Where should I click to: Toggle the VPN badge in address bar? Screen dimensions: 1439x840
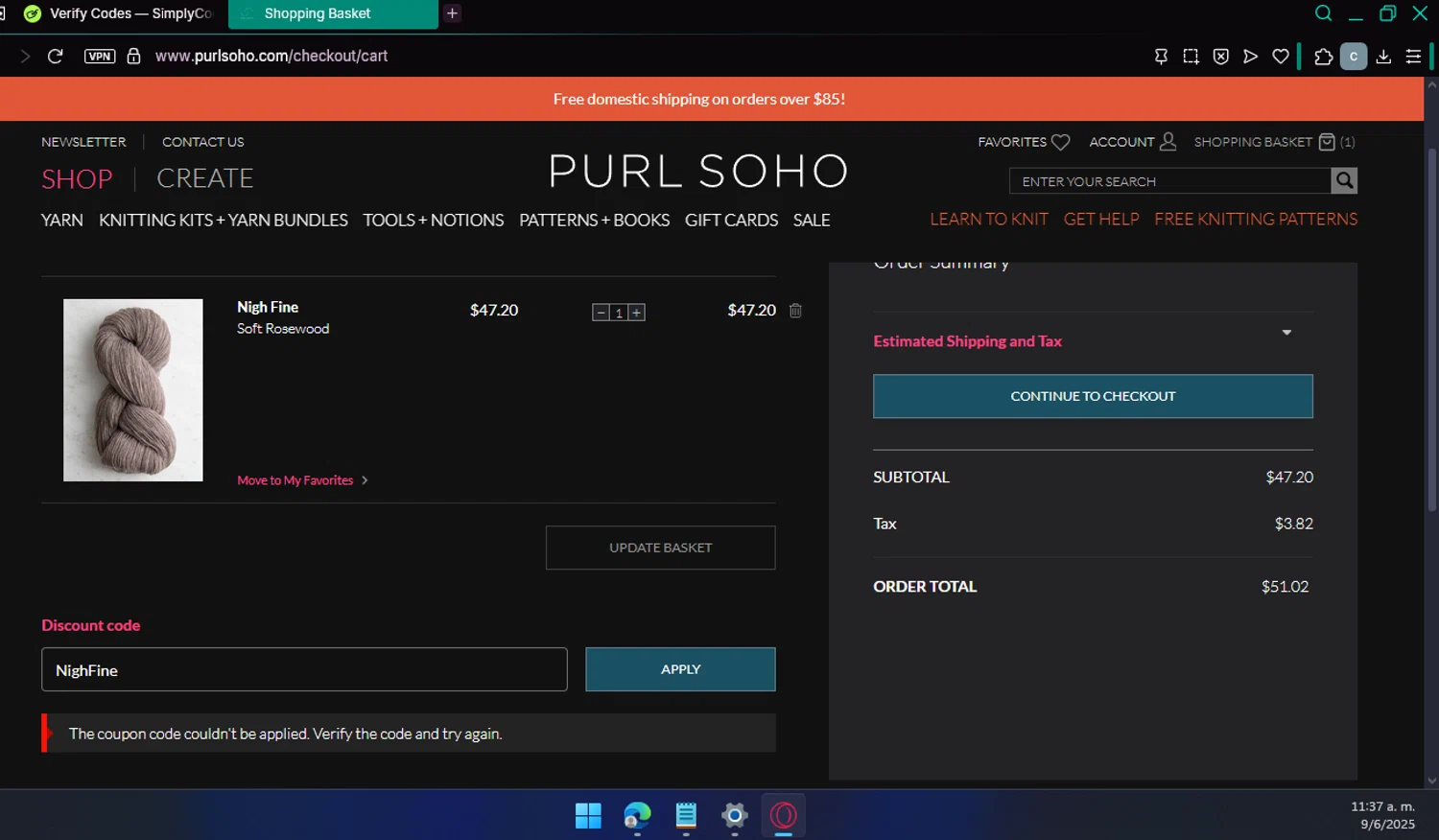(100, 56)
